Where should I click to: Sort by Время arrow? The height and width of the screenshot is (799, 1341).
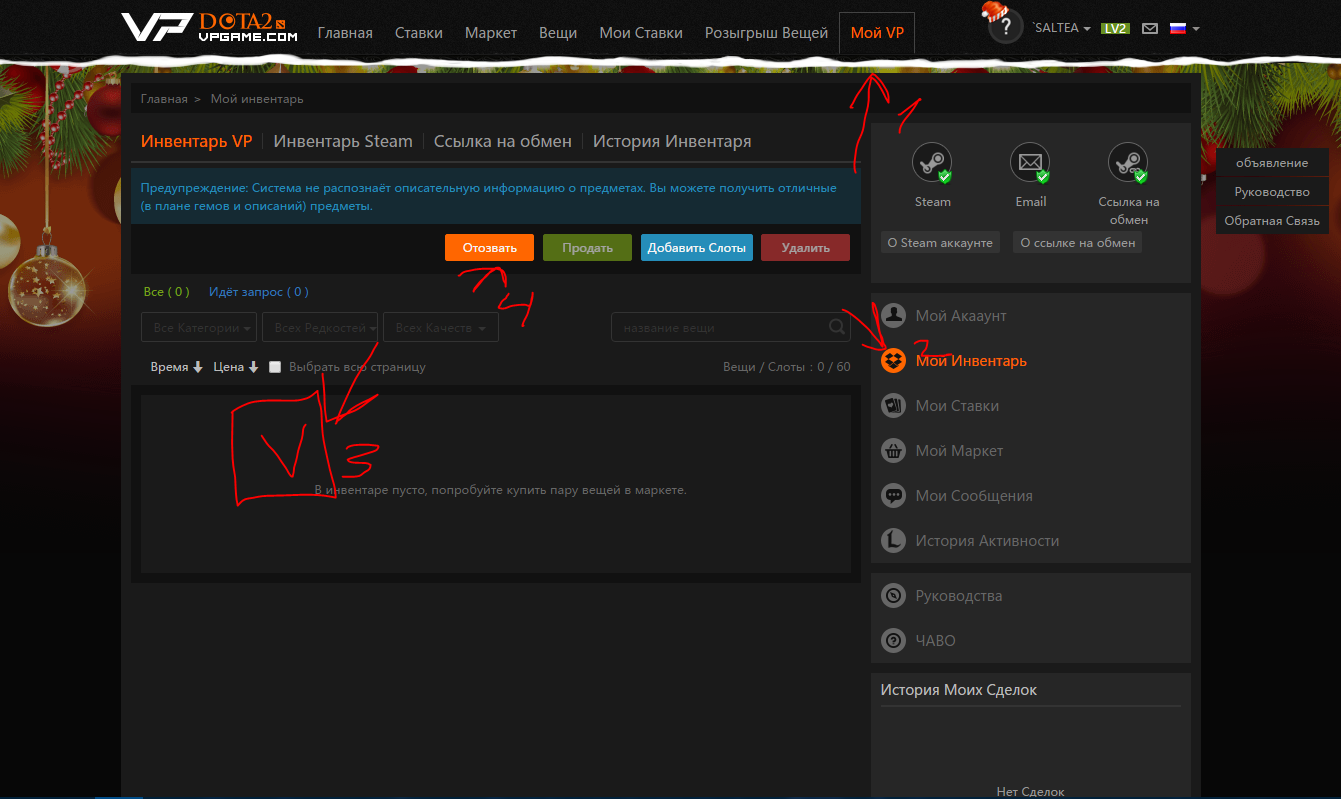(198, 367)
